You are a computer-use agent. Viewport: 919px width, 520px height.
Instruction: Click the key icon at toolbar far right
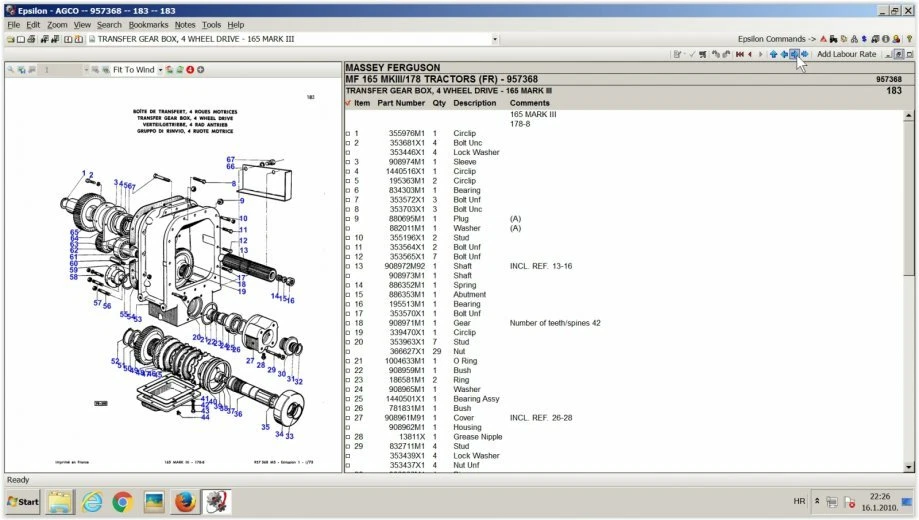(x=910, y=39)
